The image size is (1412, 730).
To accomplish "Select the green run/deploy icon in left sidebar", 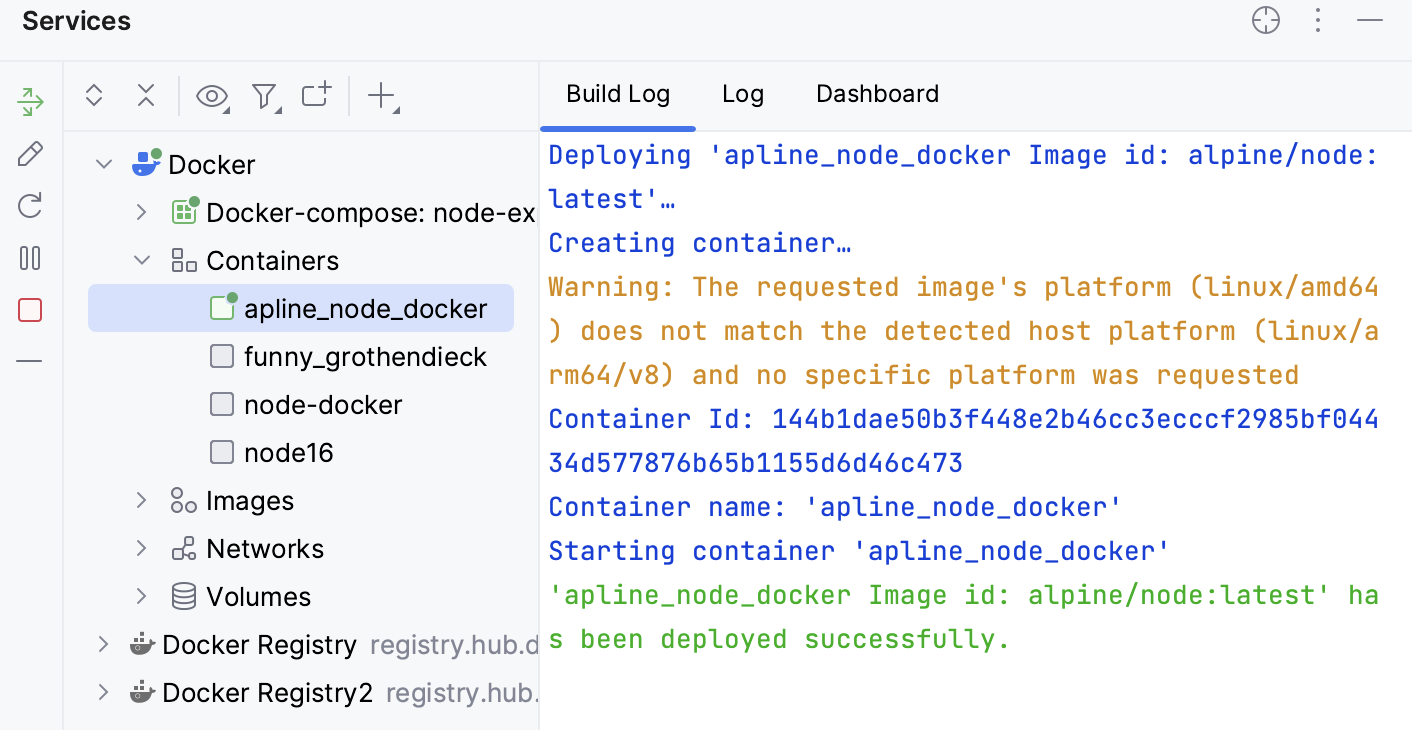I will click(x=30, y=102).
